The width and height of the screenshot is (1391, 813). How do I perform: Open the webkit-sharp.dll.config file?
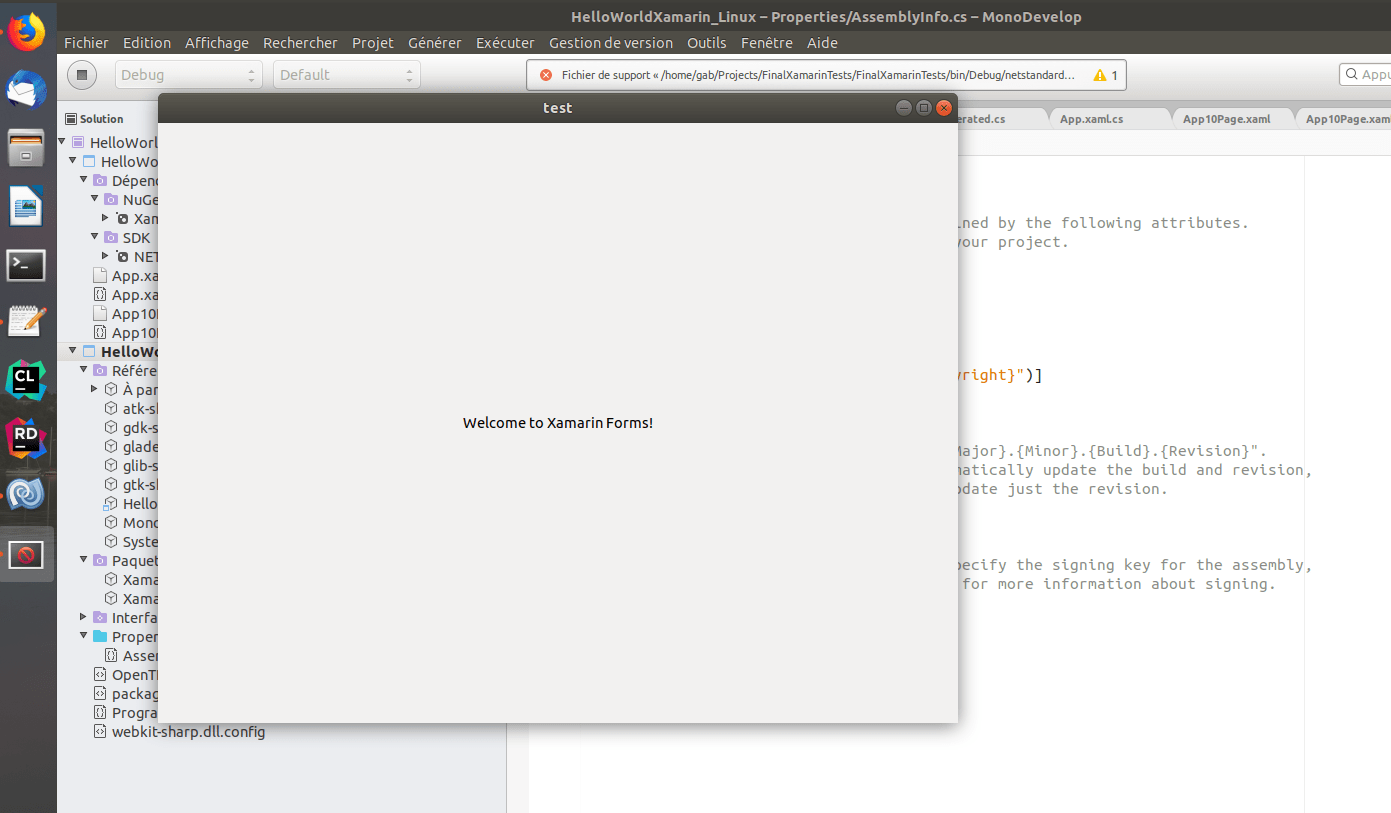[x=188, y=731]
